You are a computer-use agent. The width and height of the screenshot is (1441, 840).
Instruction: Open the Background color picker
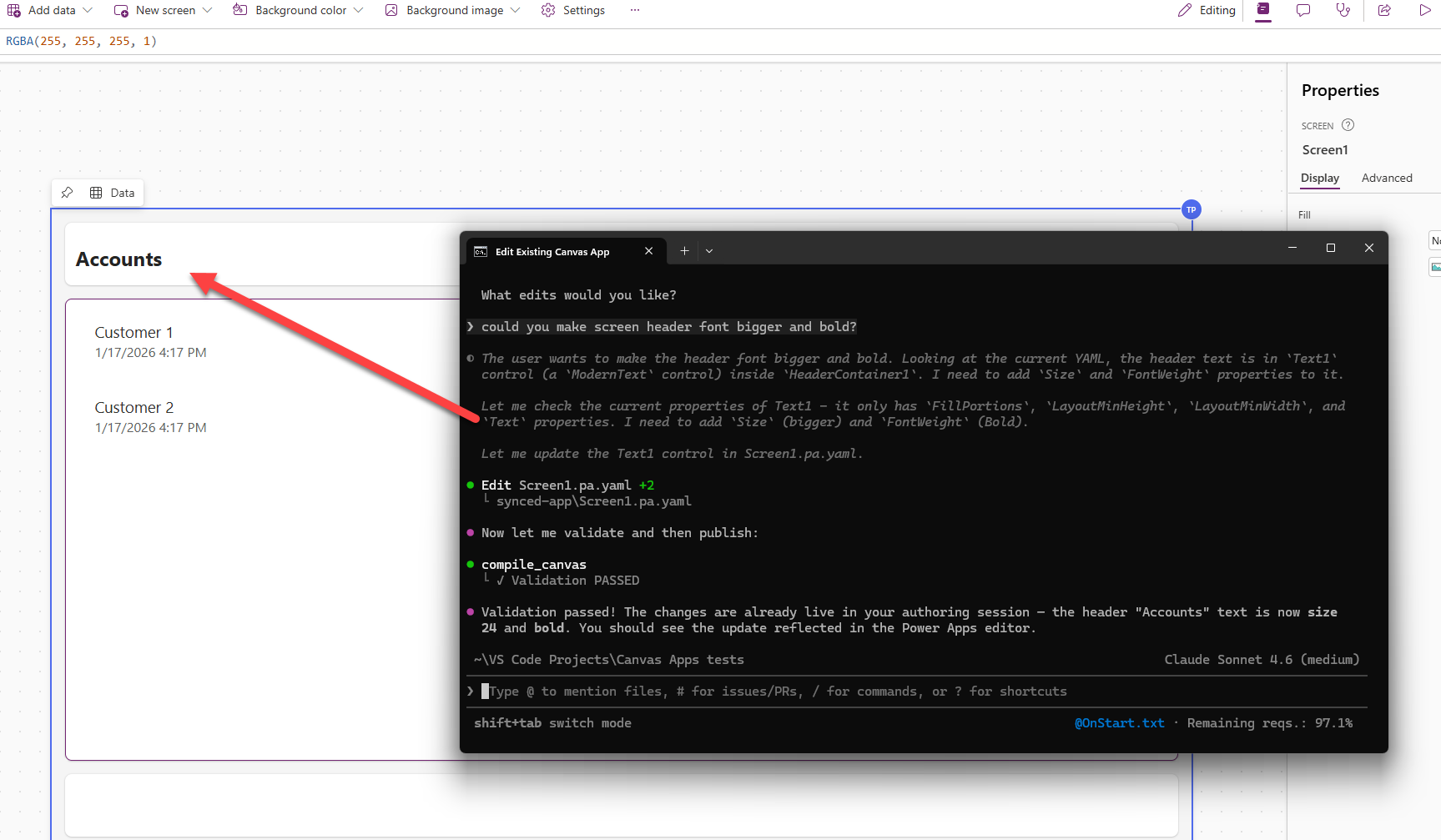pos(299,10)
